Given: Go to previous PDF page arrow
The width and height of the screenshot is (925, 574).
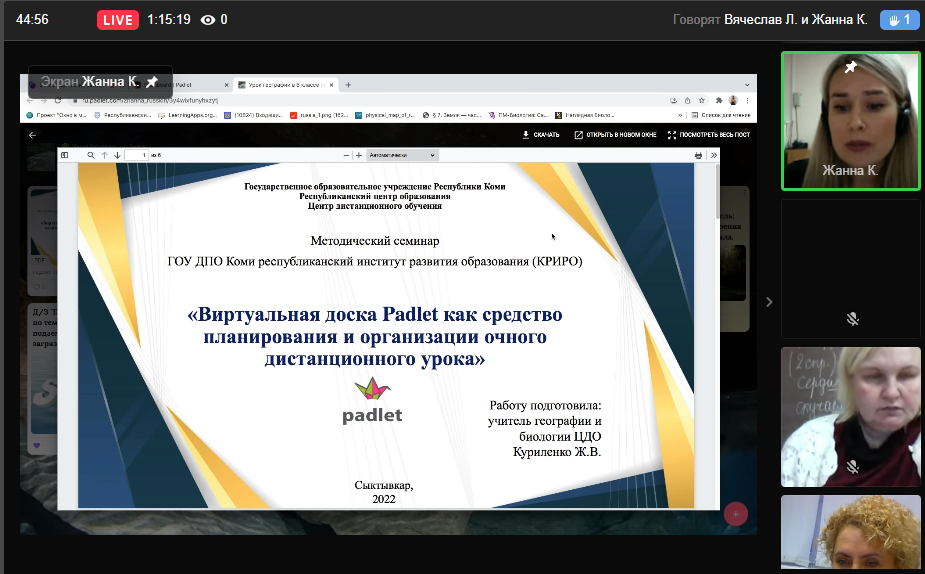Looking at the screenshot, I should [x=104, y=155].
